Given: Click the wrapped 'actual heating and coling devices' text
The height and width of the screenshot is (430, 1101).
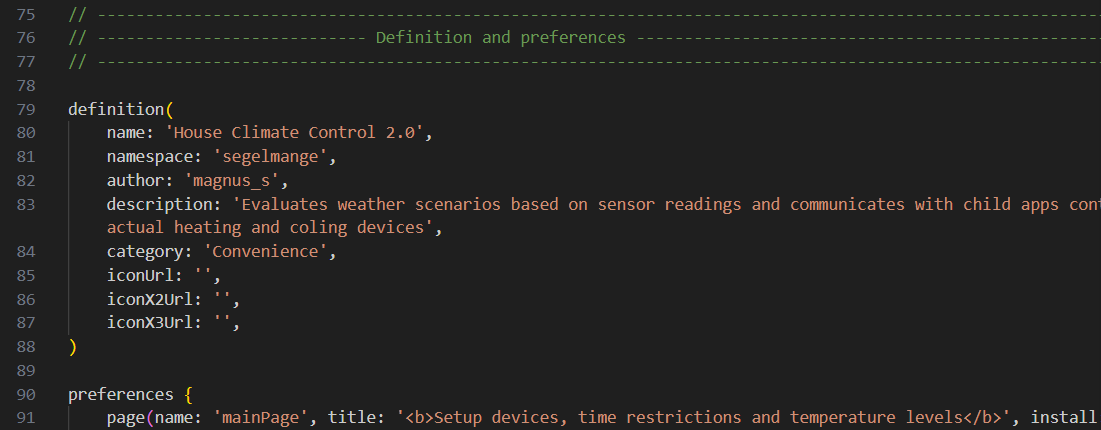Looking at the screenshot, I should 270,228.
